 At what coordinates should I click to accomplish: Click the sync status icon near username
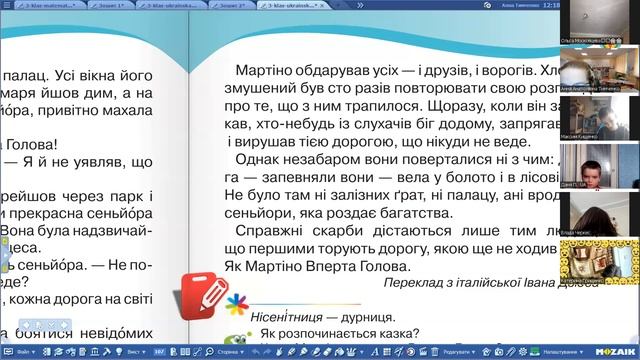(x=487, y=5)
